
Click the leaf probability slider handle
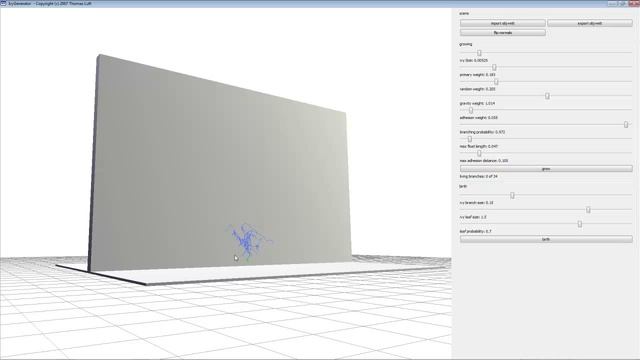click(580, 224)
